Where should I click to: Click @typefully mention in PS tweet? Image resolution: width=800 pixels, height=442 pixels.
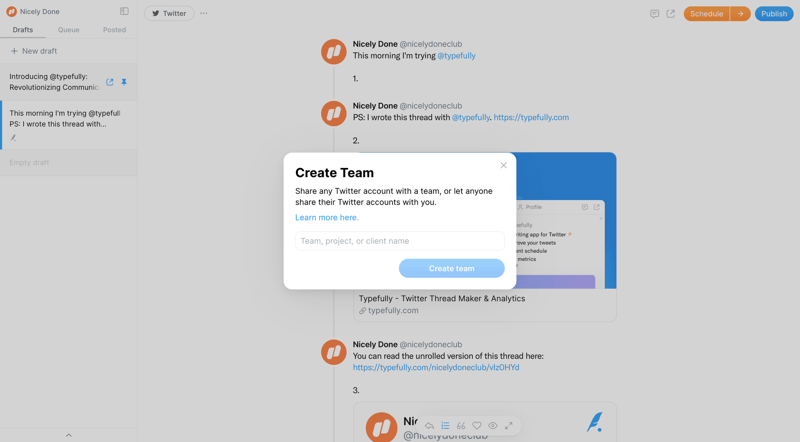470,117
